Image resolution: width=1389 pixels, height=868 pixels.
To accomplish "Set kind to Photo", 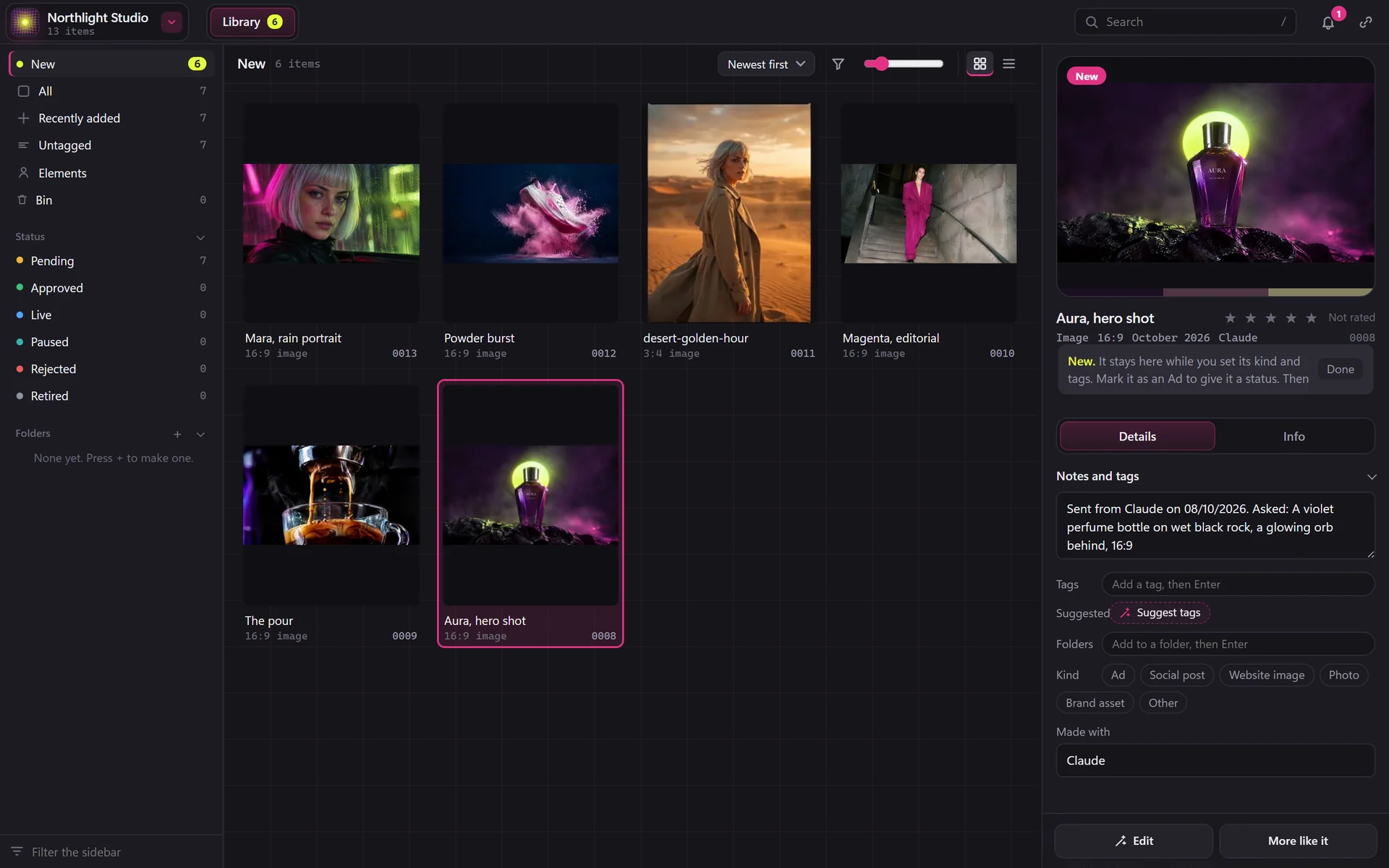I will [x=1343, y=675].
